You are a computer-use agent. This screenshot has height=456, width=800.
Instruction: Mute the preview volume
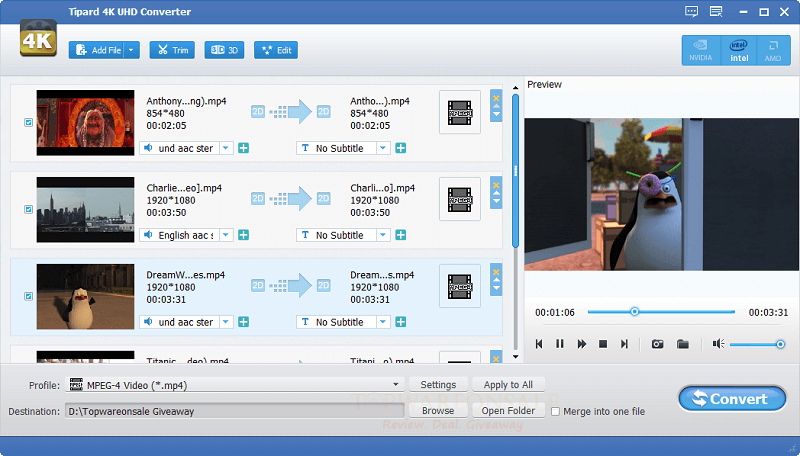718,344
